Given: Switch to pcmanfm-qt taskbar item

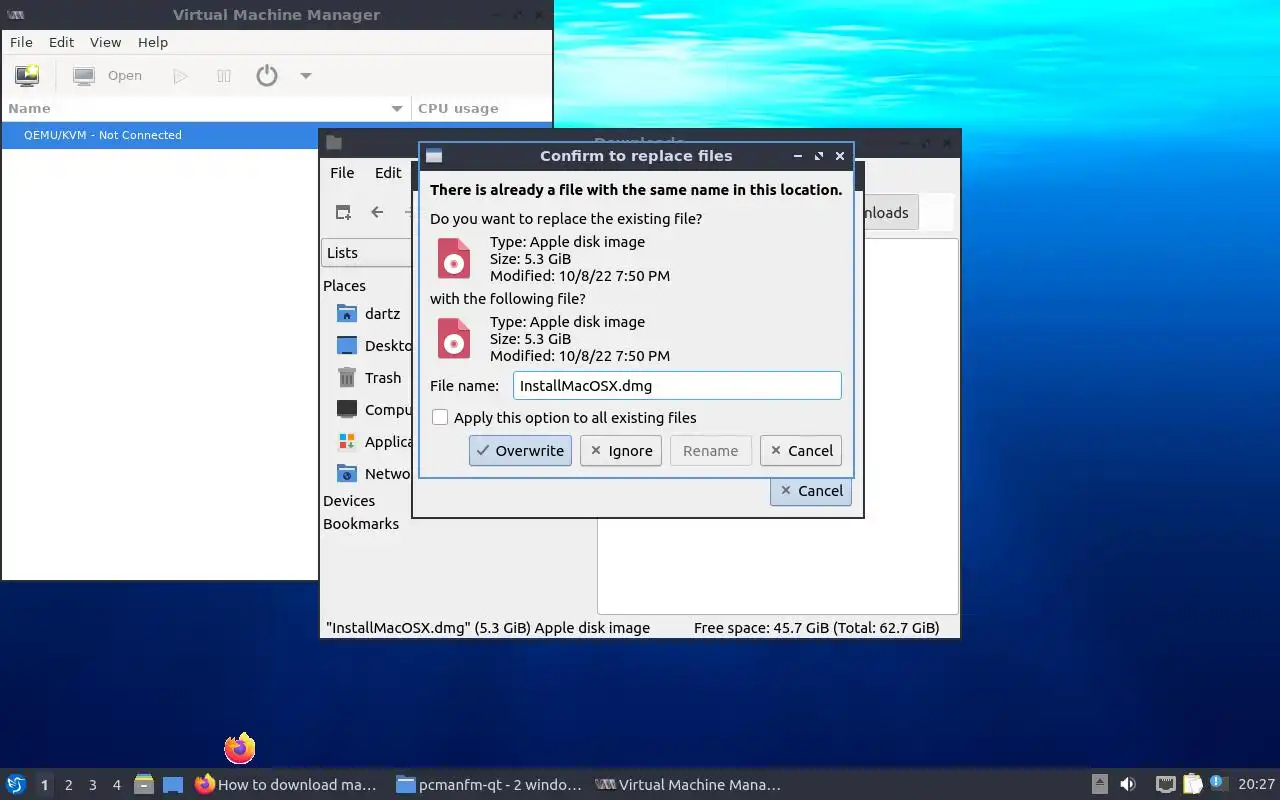Looking at the screenshot, I should tap(489, 785).
